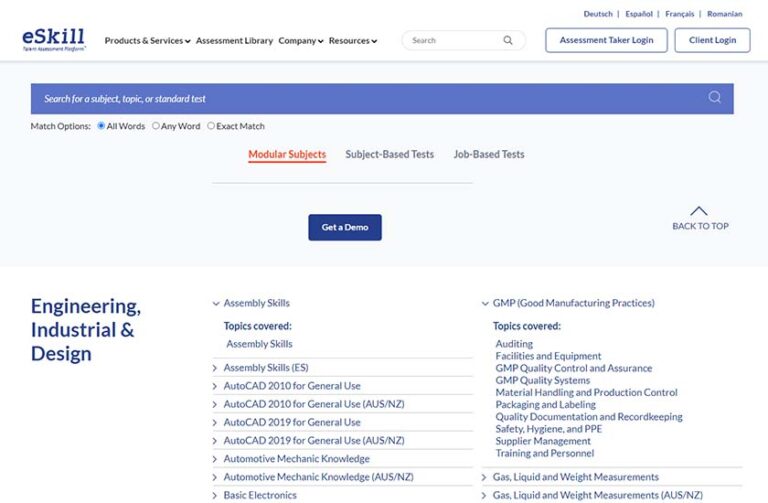
Task: Click the Supplier Management topic
Action: click(x=543, y=441)
